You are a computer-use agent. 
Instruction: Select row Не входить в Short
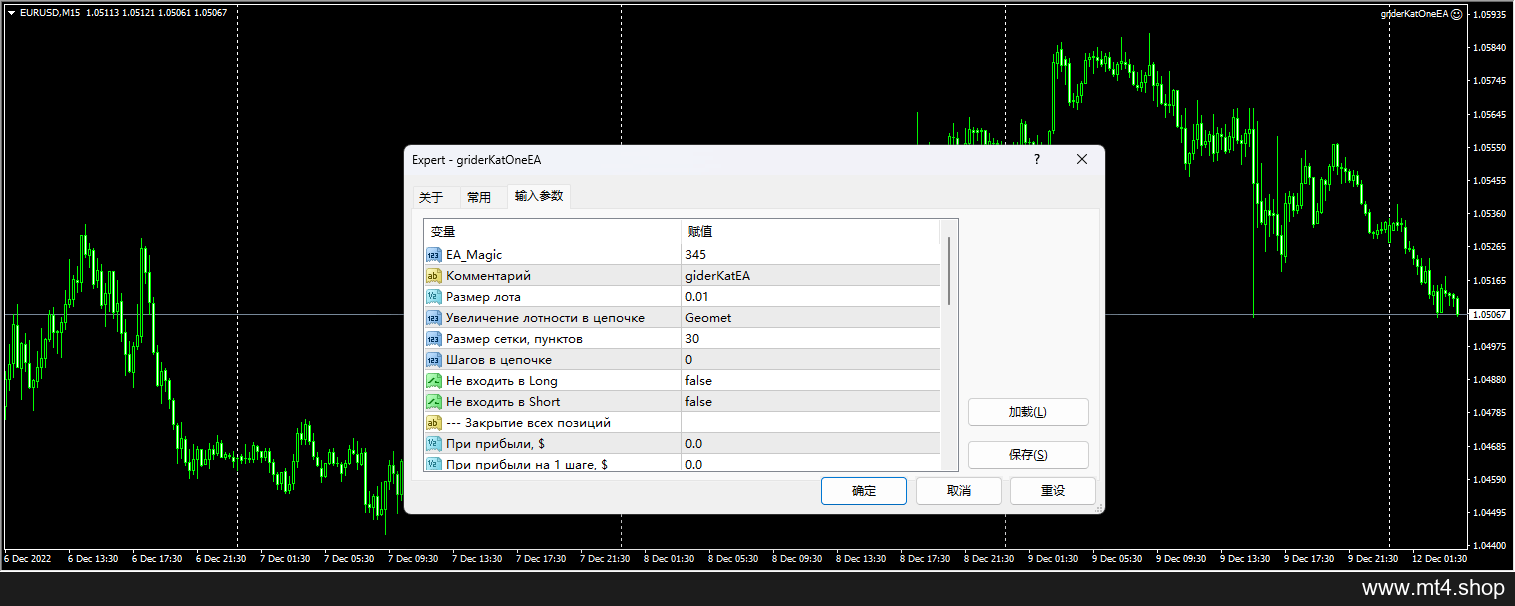pos(682,402)
